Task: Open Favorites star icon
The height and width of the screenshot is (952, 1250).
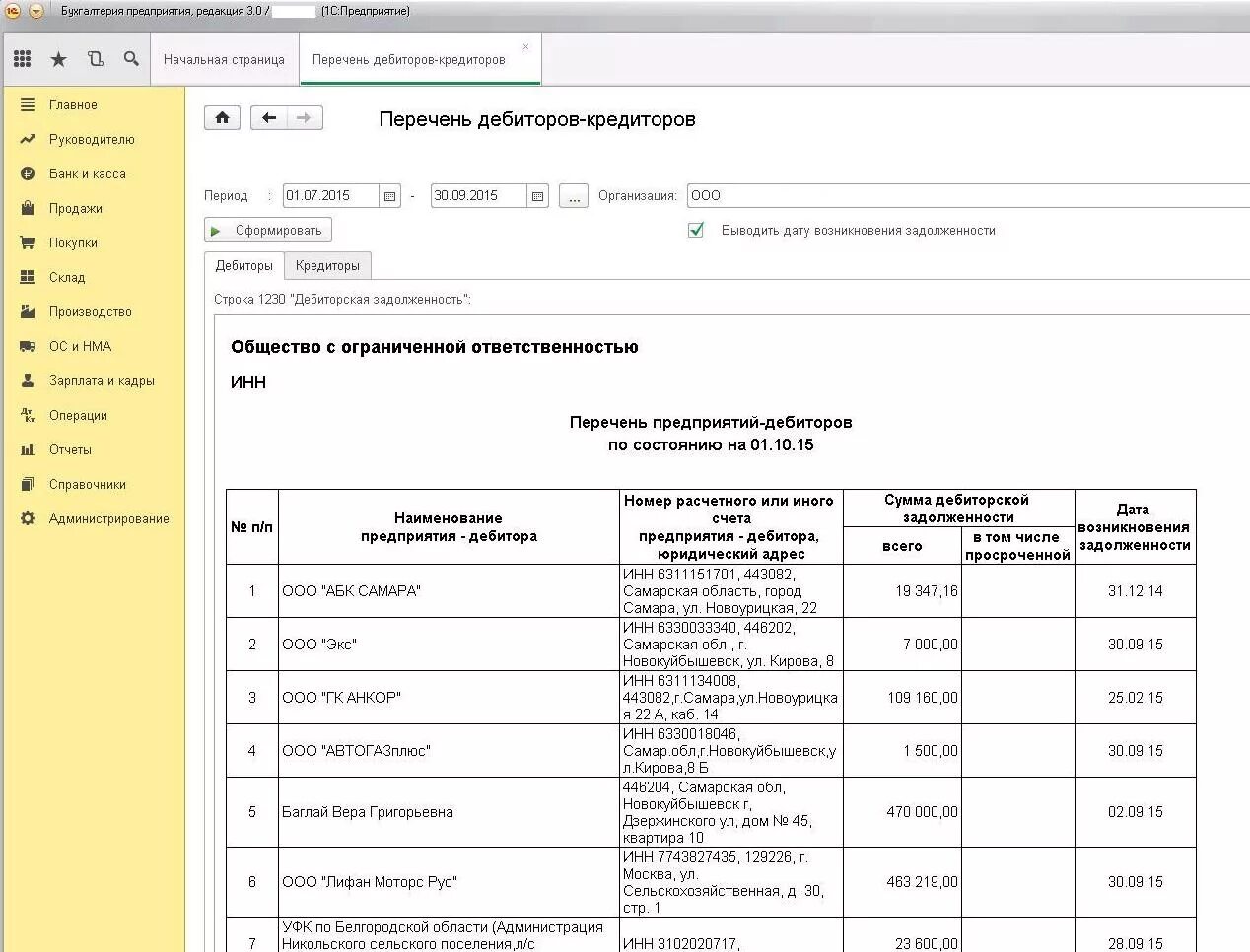Action: click(x=59, y=59)
